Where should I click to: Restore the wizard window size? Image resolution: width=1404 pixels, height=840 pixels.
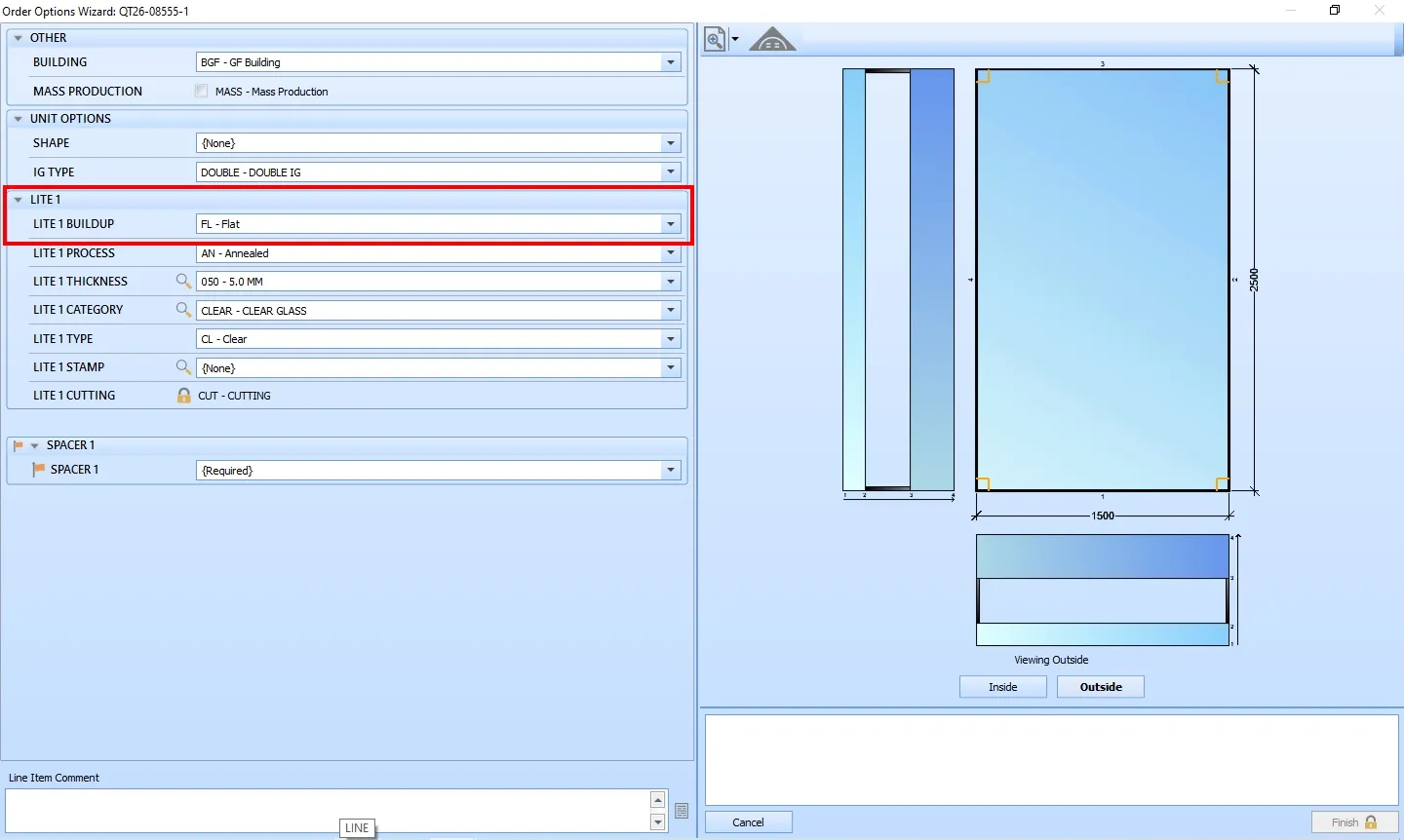coord(1335,11)
